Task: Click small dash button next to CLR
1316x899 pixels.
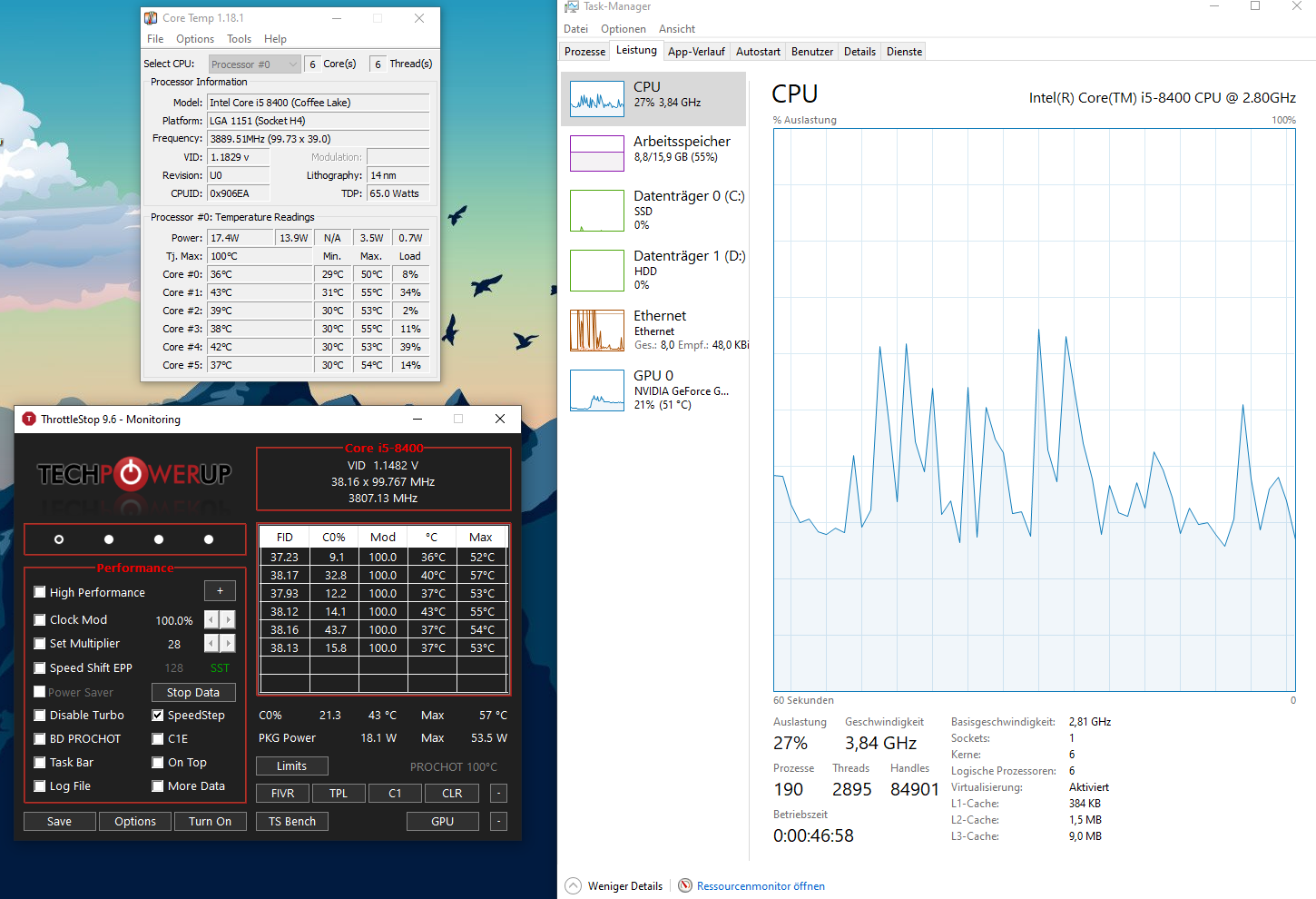Action: coord(498,793)
